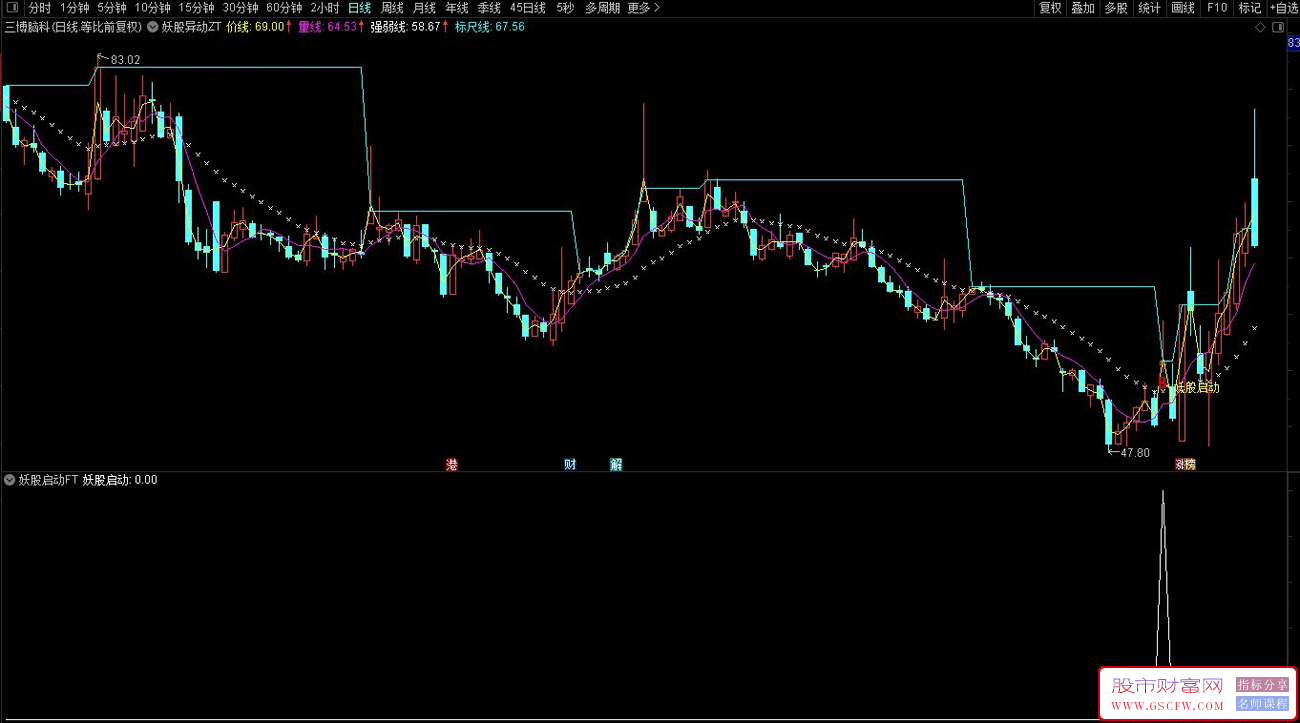Viewport: 1300px width, 723px height.
Task: Select the 45日线 period
Action: tap(528, 8)
